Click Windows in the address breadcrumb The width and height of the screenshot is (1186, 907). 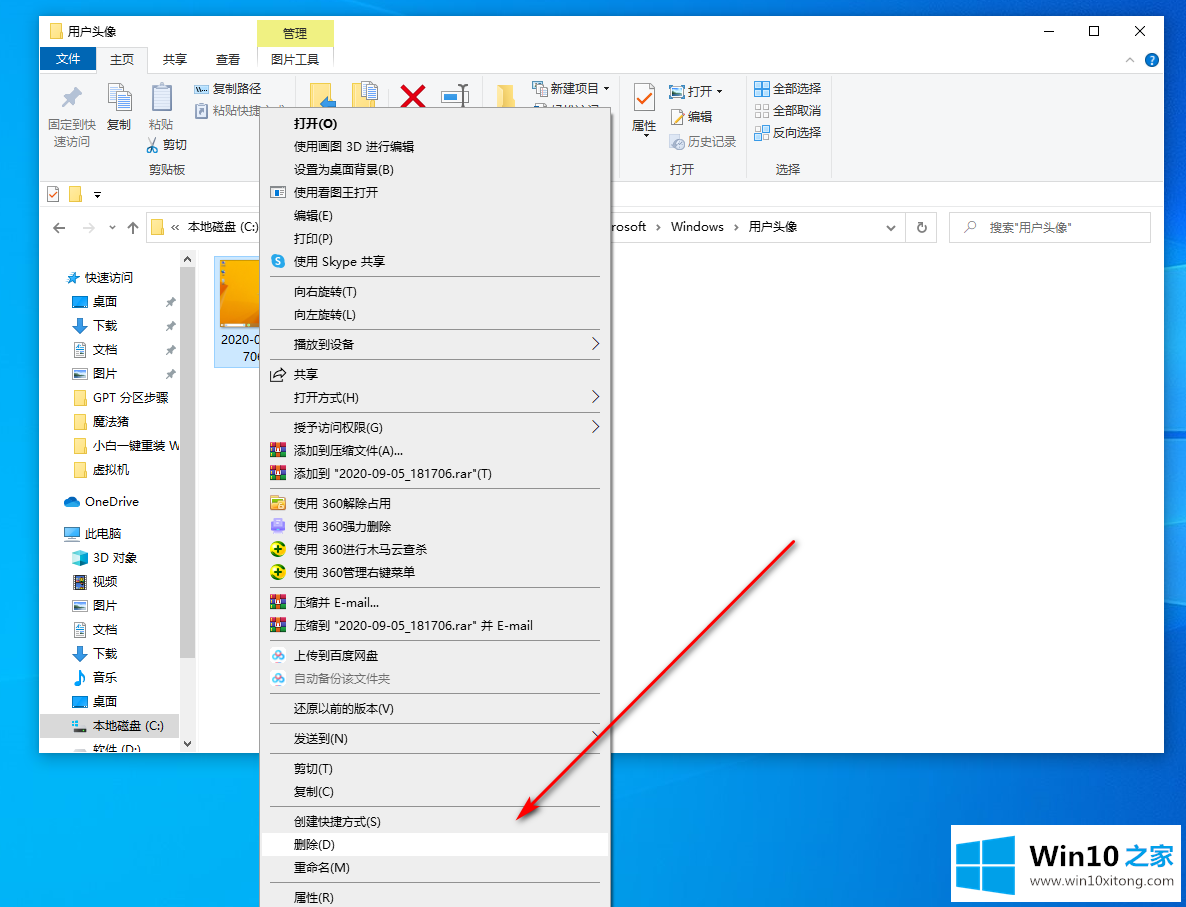tap(697, 227)
